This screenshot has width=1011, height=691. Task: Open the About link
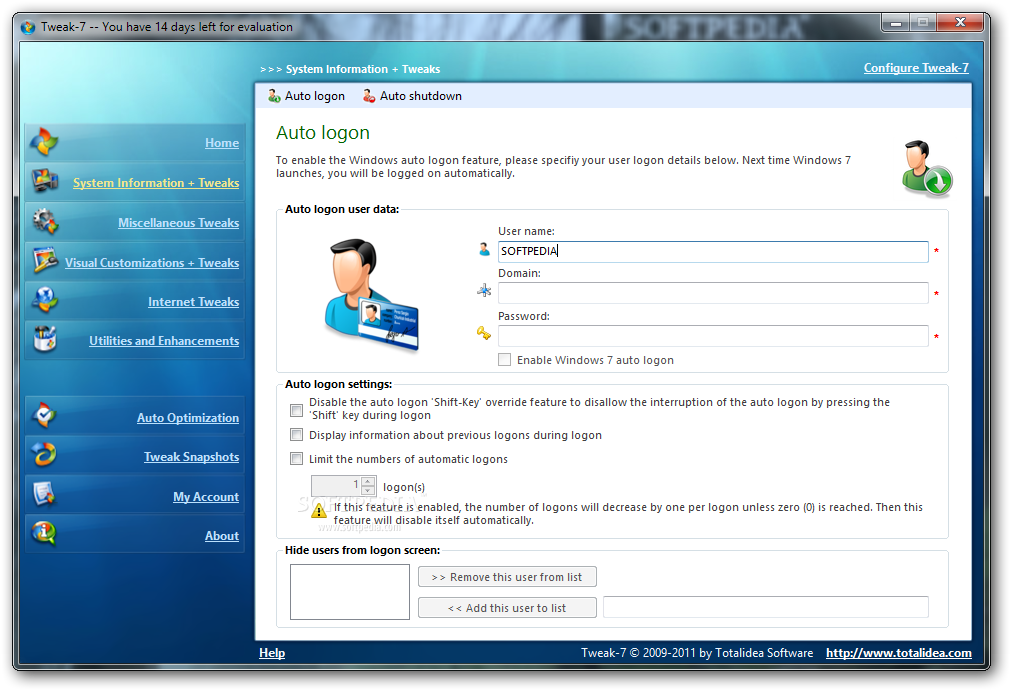click(222, 536)
